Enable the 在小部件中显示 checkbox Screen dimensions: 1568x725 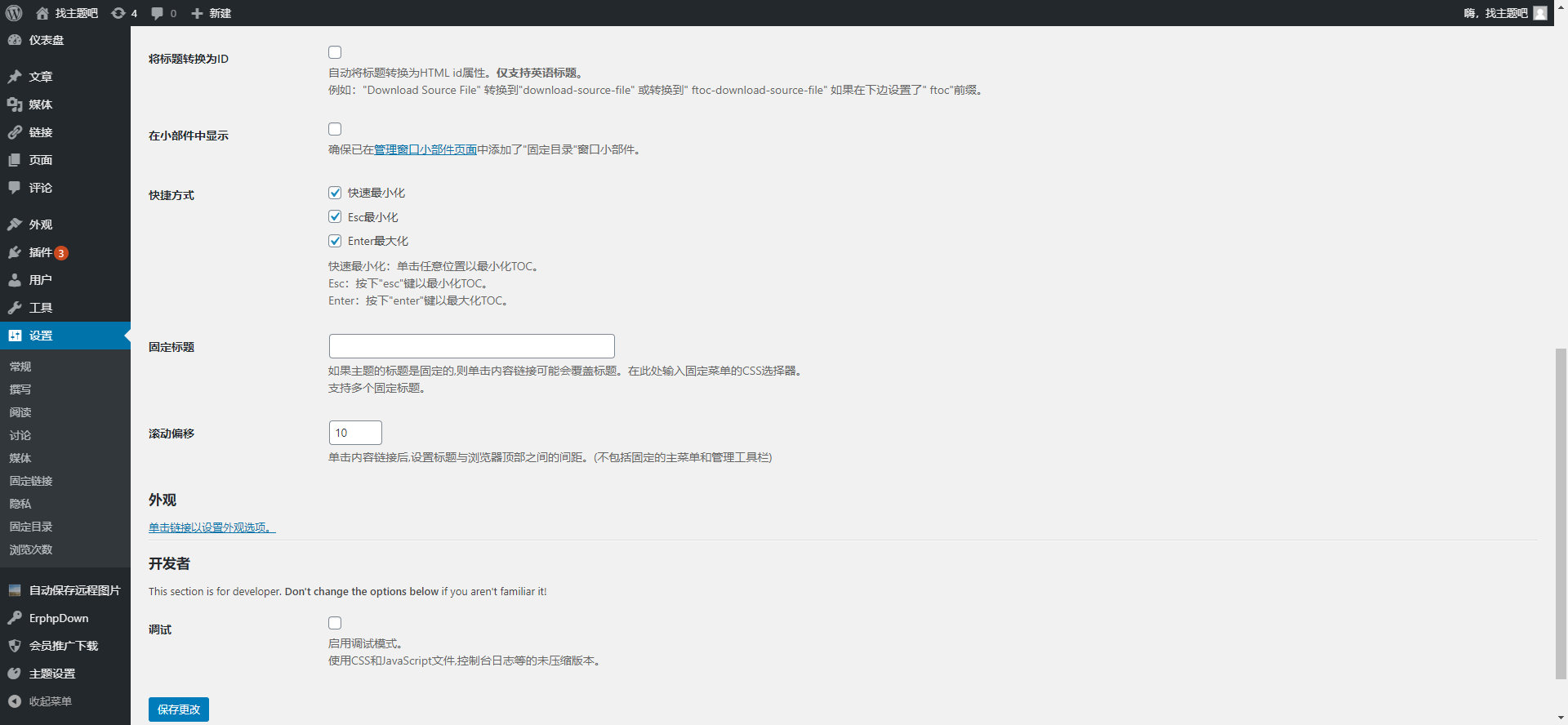pos(335,129)
